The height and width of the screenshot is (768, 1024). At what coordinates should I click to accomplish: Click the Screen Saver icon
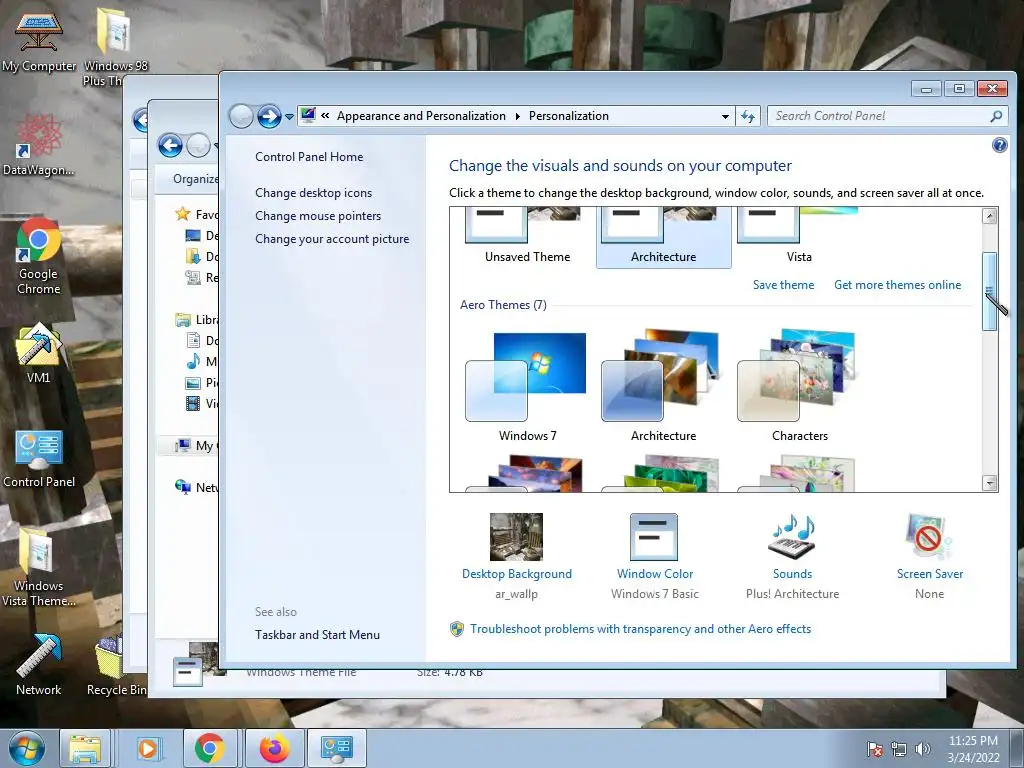click(x=929, y=537)
